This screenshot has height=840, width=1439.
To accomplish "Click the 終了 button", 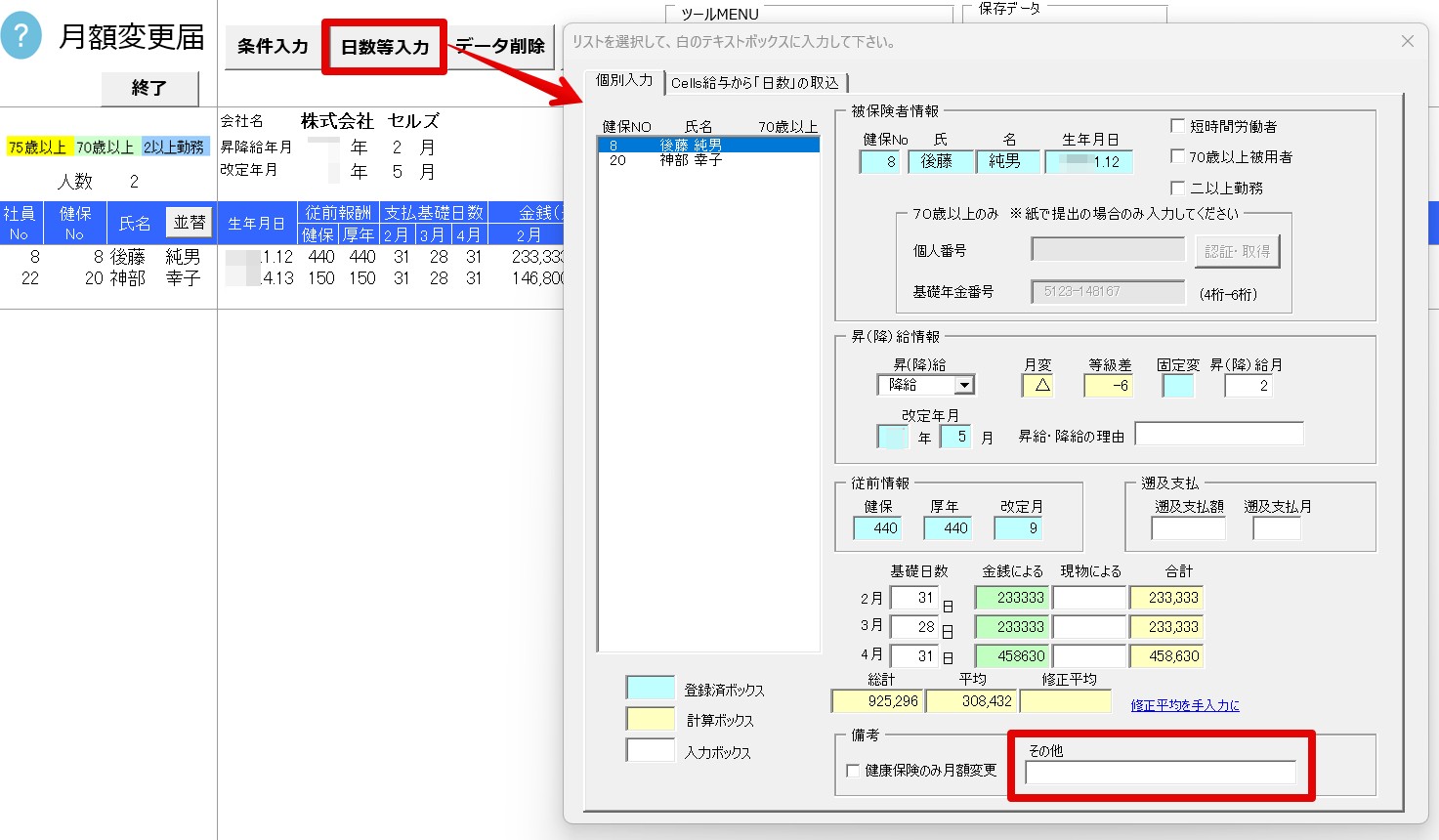I will pyautogui.click(x=149, y=88).
